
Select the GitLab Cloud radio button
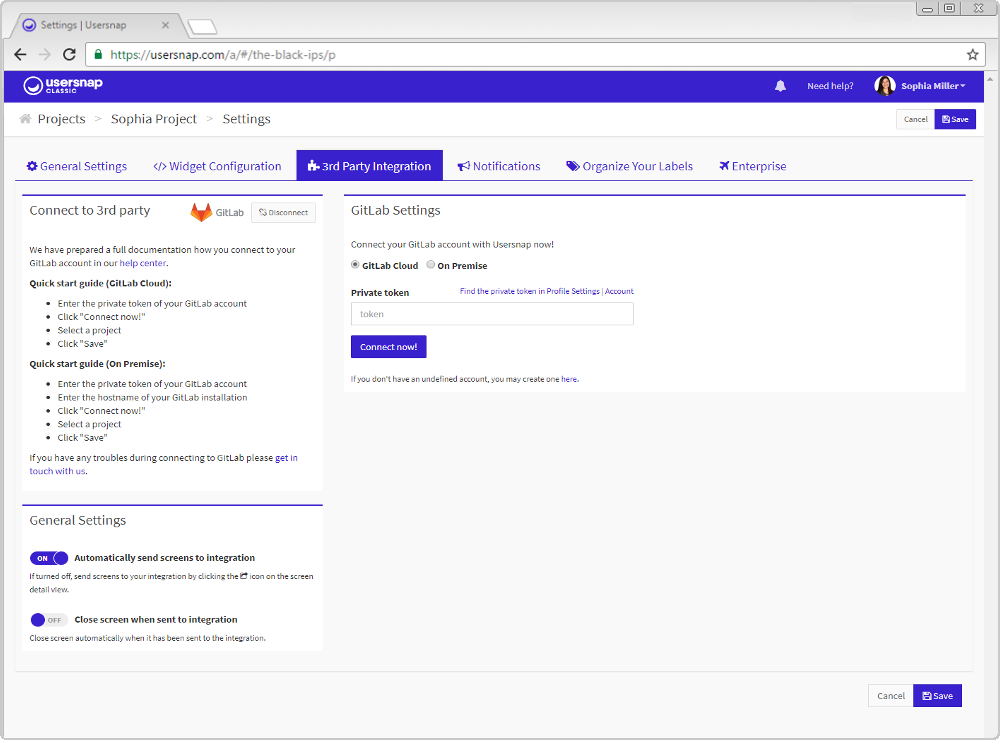coord(355,265)
